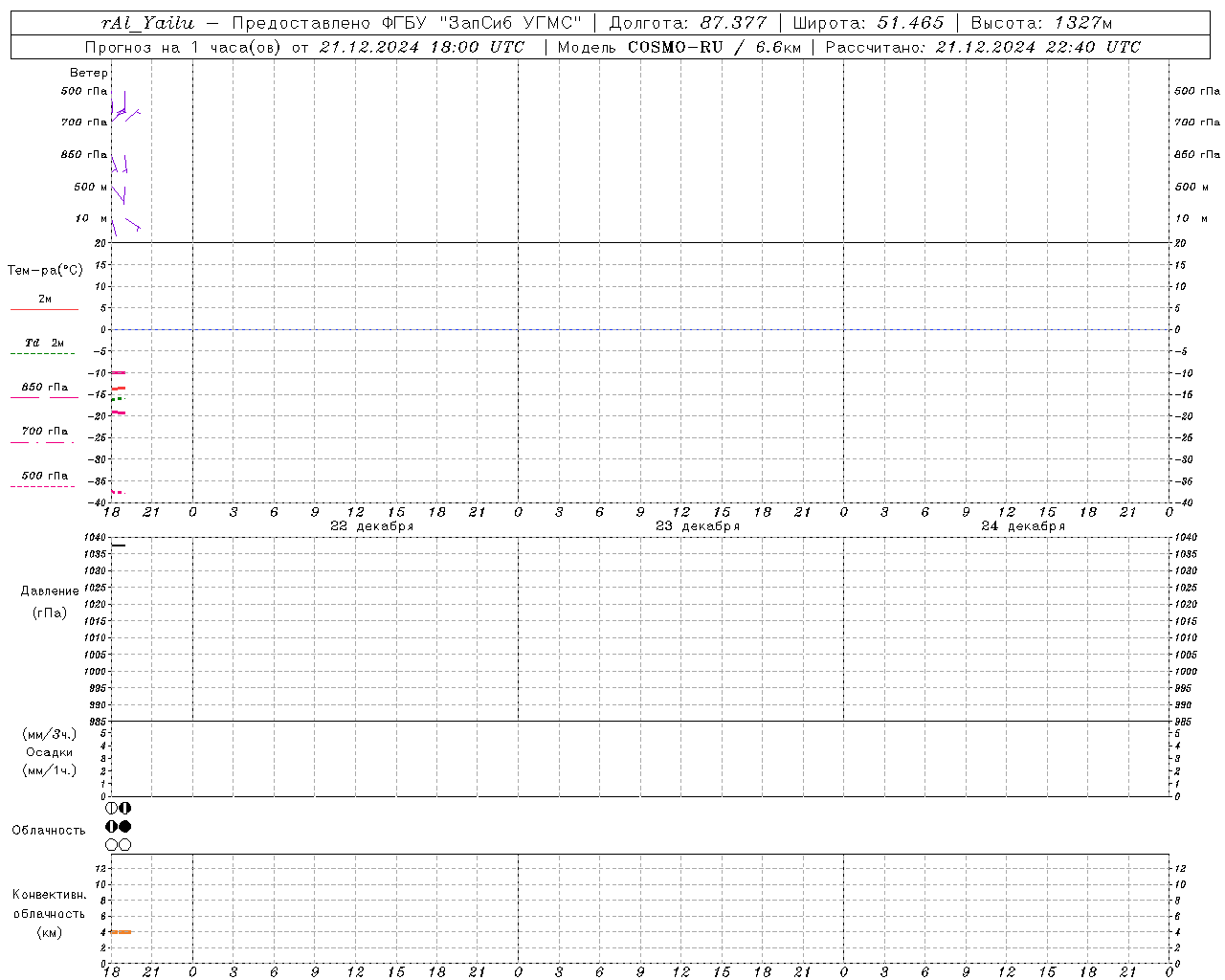The image size is (1225, 980).
Task: Click the wind barb at the 500 м level
Action: click(x=119, y=193)
